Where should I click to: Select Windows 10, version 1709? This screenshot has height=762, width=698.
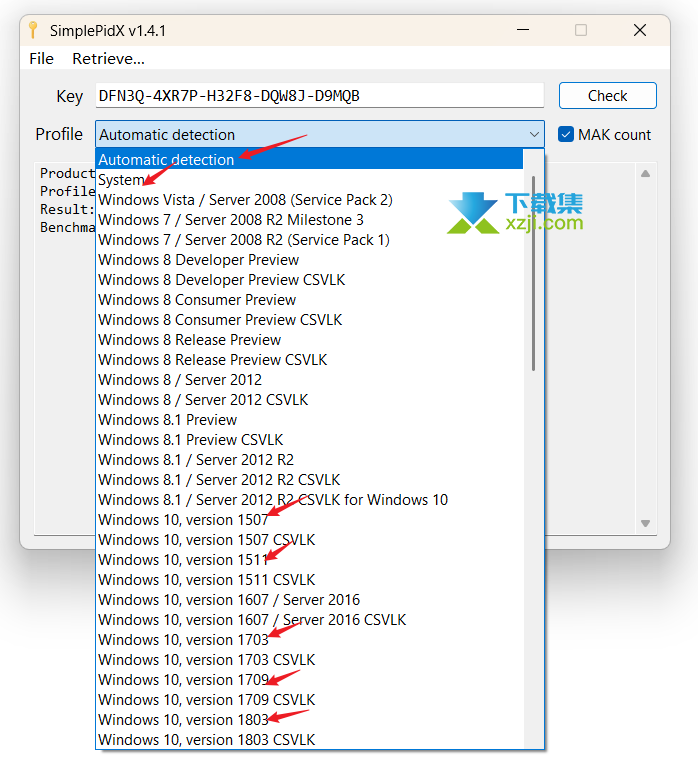coord(310,679)
